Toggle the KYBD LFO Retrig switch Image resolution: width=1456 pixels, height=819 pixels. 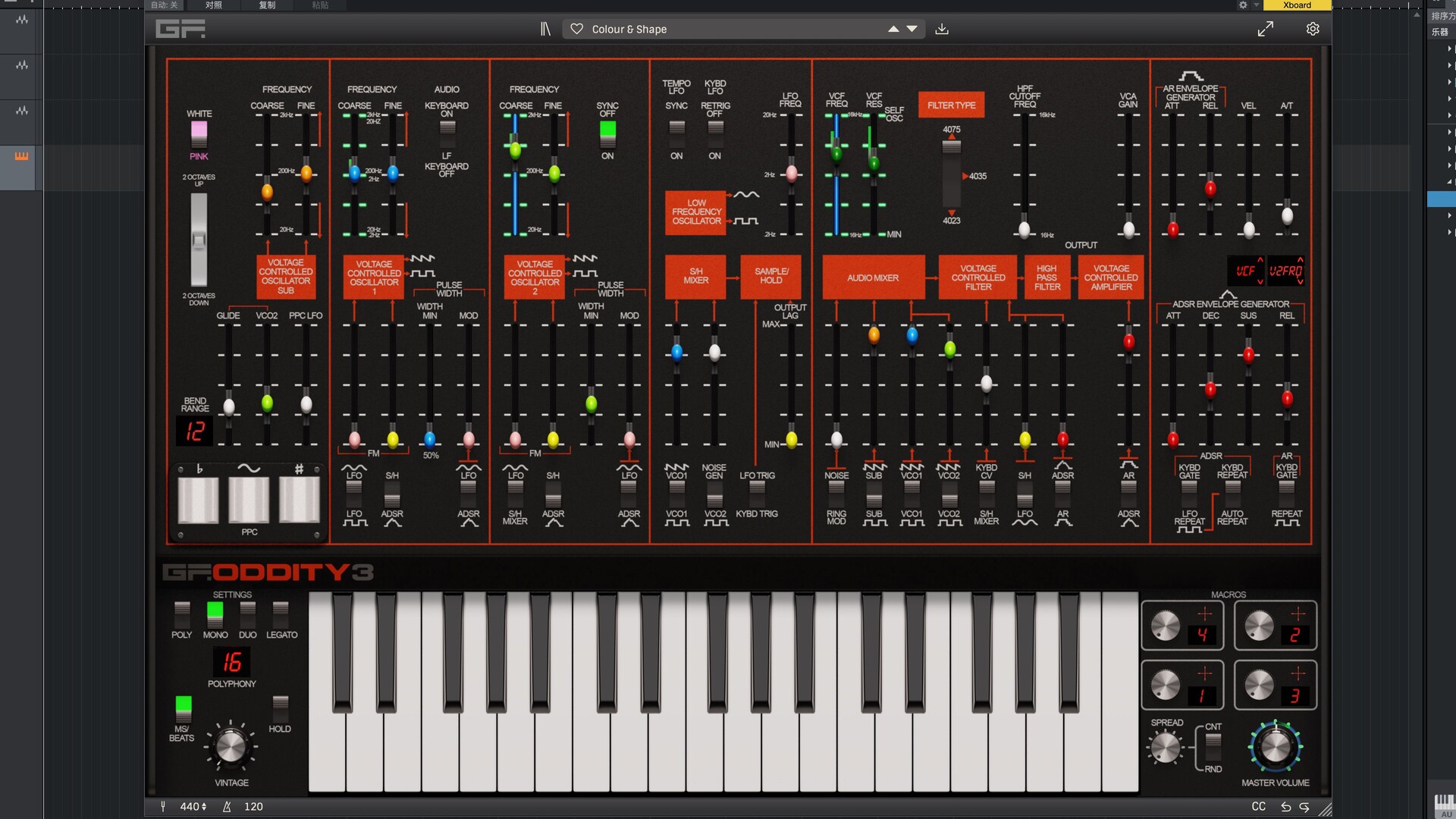pyautogui.click(x=715, y=135)
